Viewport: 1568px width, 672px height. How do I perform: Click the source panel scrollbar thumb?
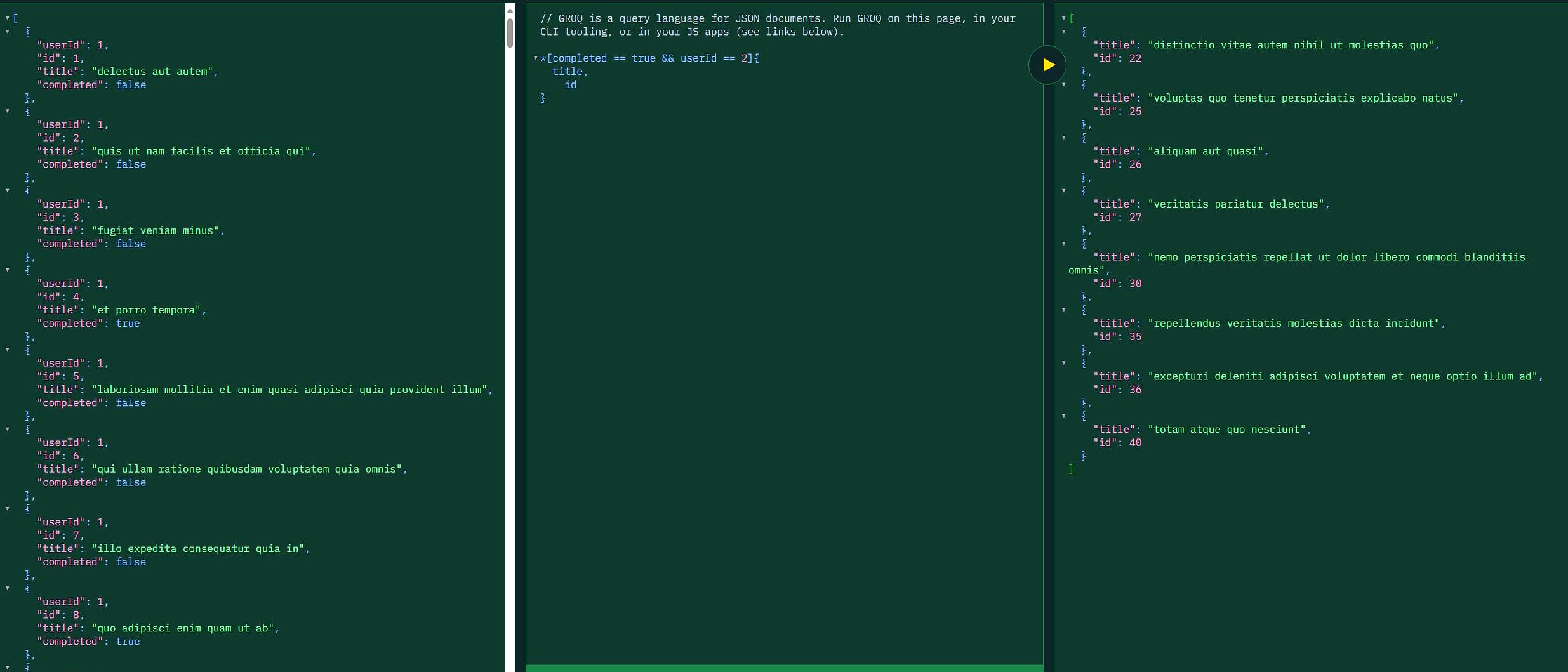pos(510,33)
